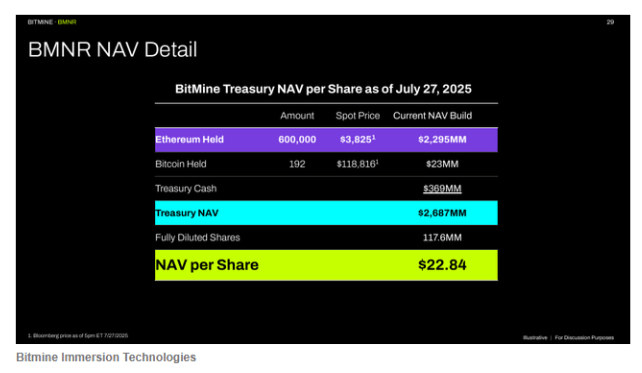Click the $3,825 Ethereum spot price

[357, 140]
